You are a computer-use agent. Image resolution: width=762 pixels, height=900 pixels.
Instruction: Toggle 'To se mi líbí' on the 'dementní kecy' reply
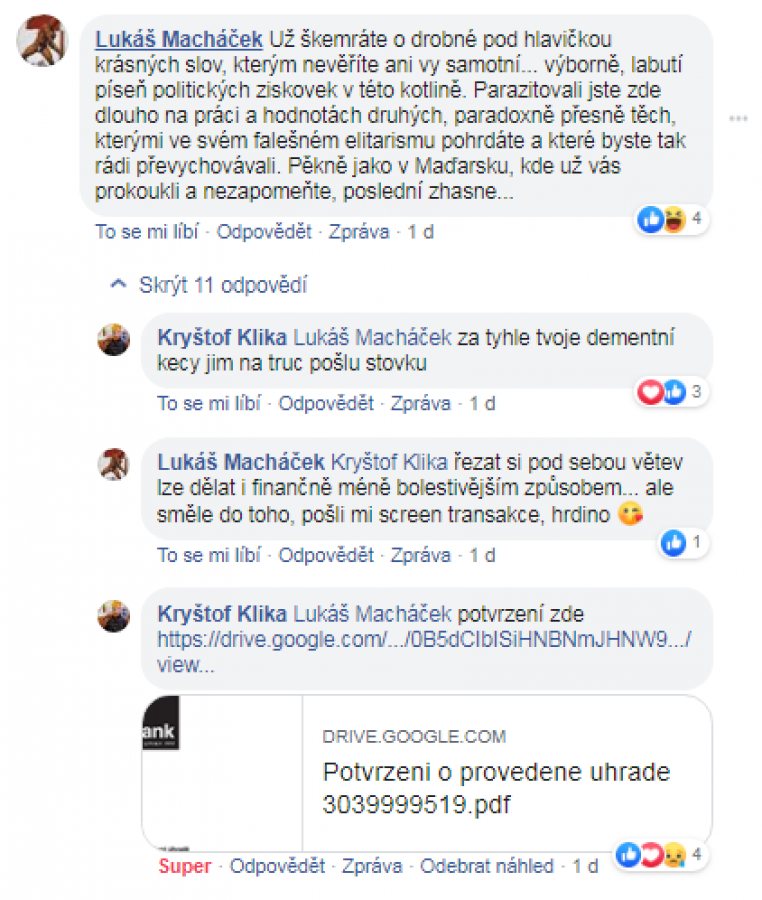point(209,404)
